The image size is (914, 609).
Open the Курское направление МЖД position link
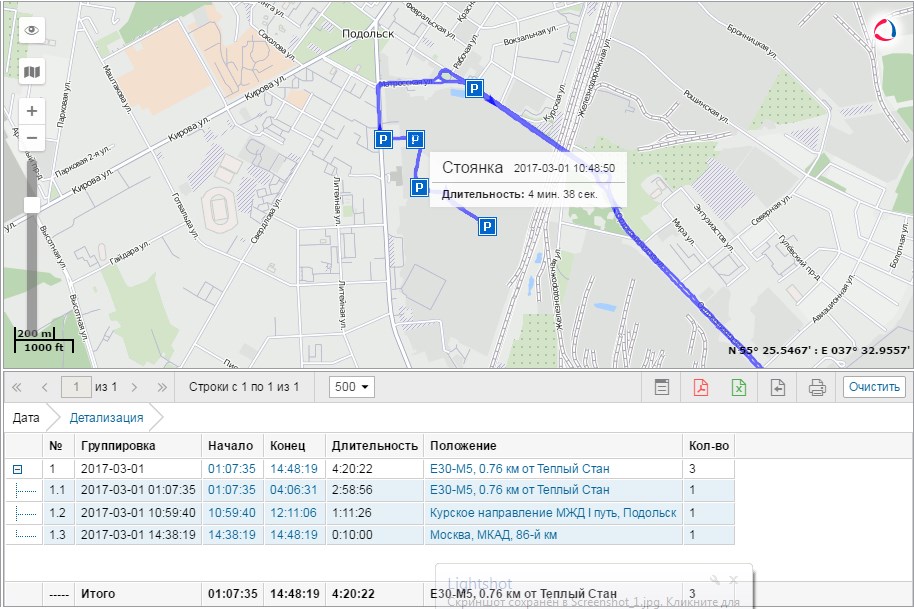552,513
